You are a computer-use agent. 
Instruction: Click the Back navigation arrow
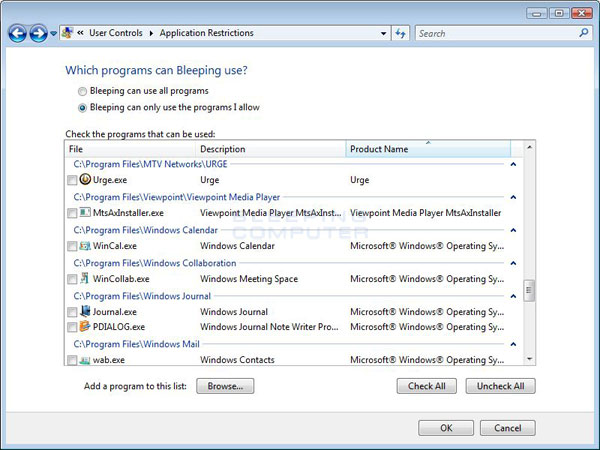pyautogui.click(x=18, y=33)
